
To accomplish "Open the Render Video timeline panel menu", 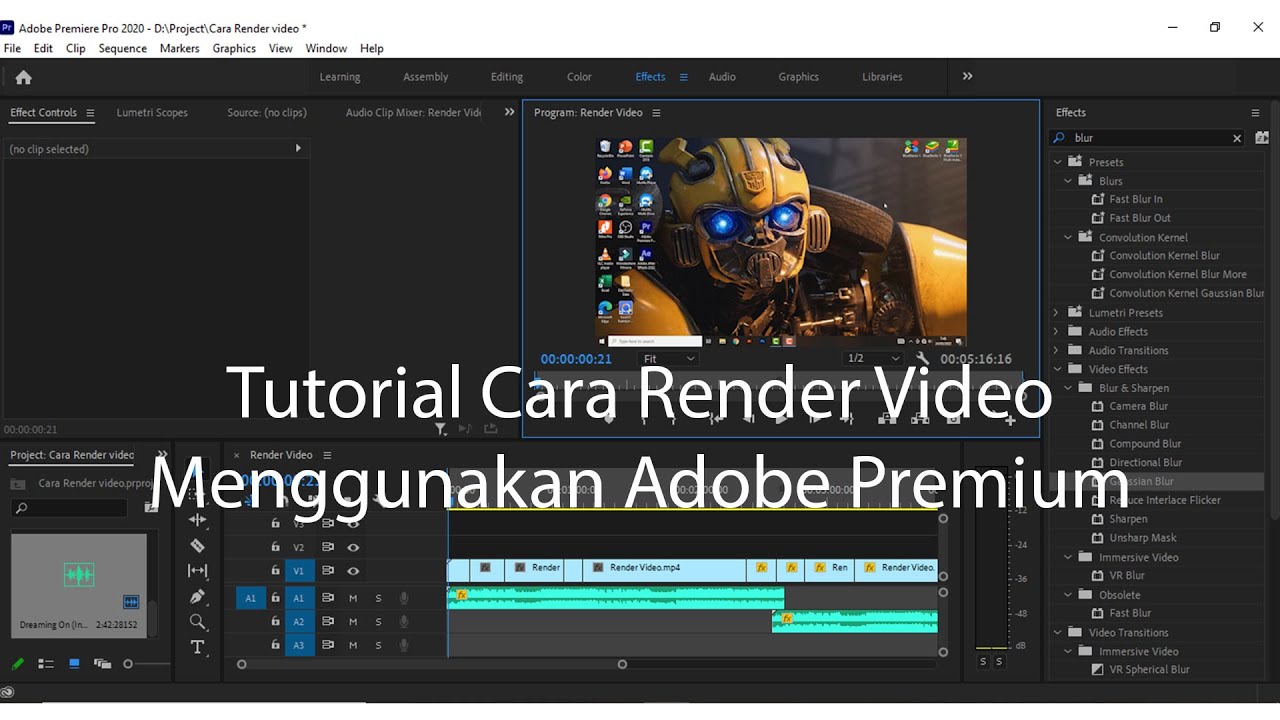I will (327, 455).
